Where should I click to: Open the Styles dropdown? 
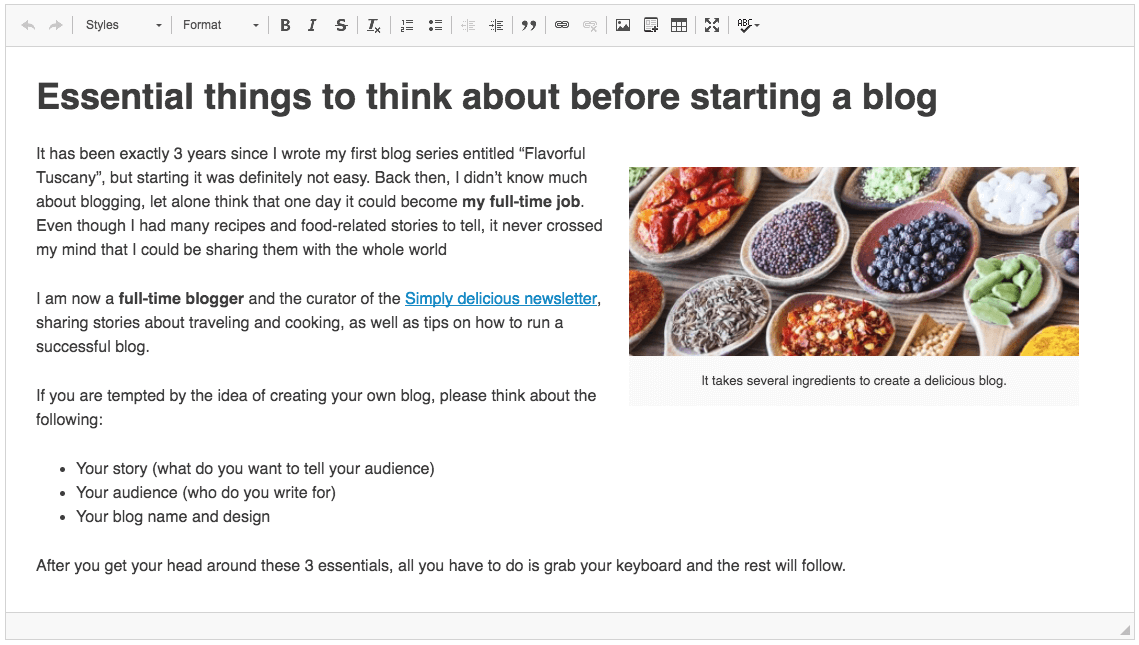(x=123, y=25)
